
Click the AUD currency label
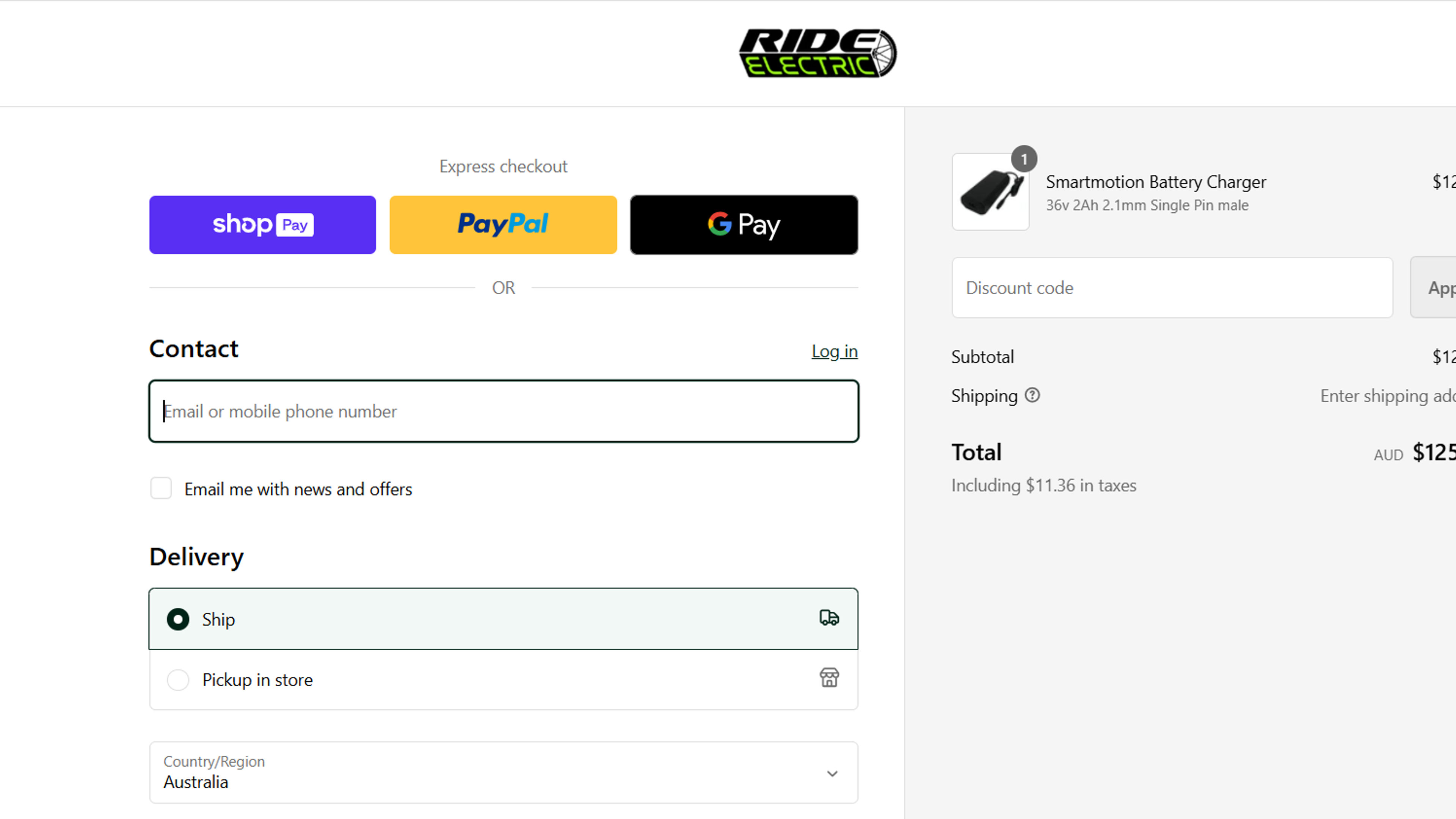tap(1388, 455)
